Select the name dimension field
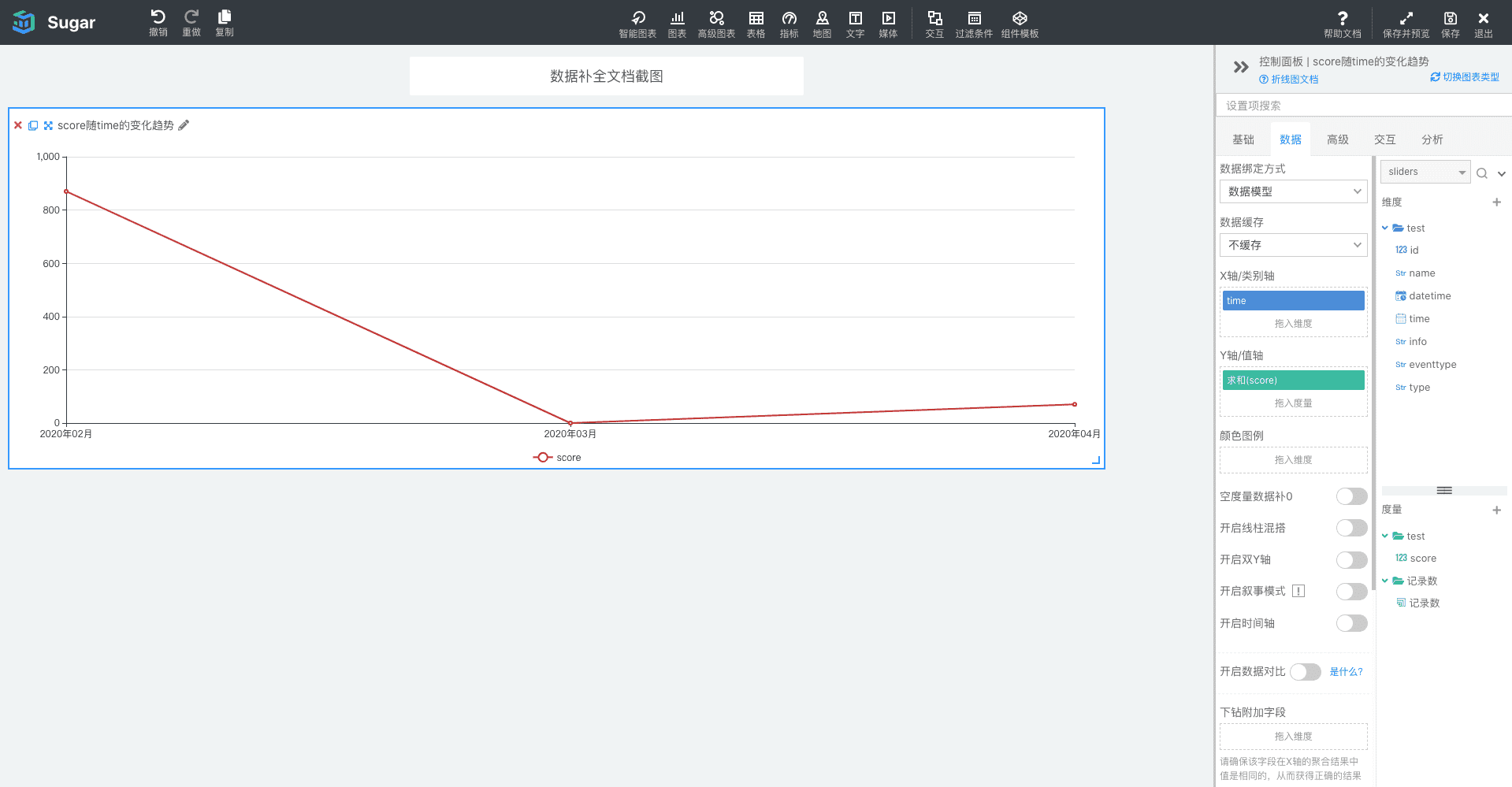 pyautogui.click(x=1415, y=273)
